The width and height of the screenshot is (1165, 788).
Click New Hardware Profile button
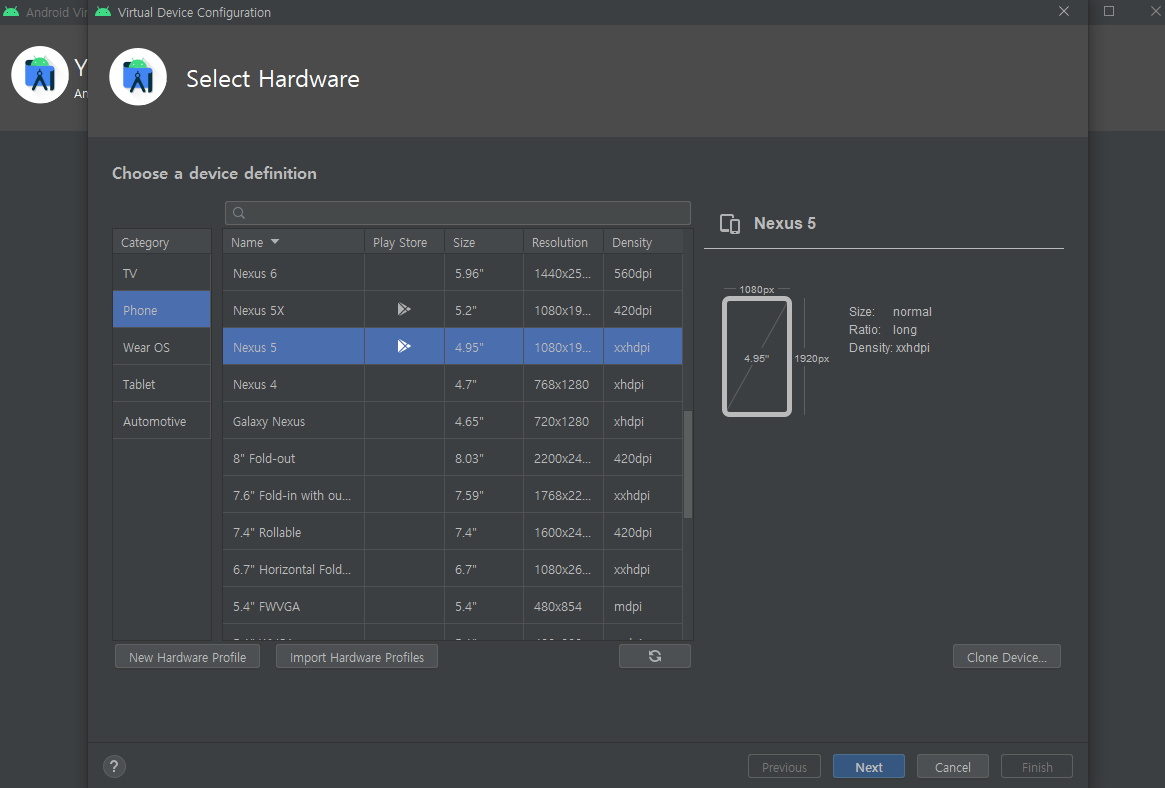(187, 657)
